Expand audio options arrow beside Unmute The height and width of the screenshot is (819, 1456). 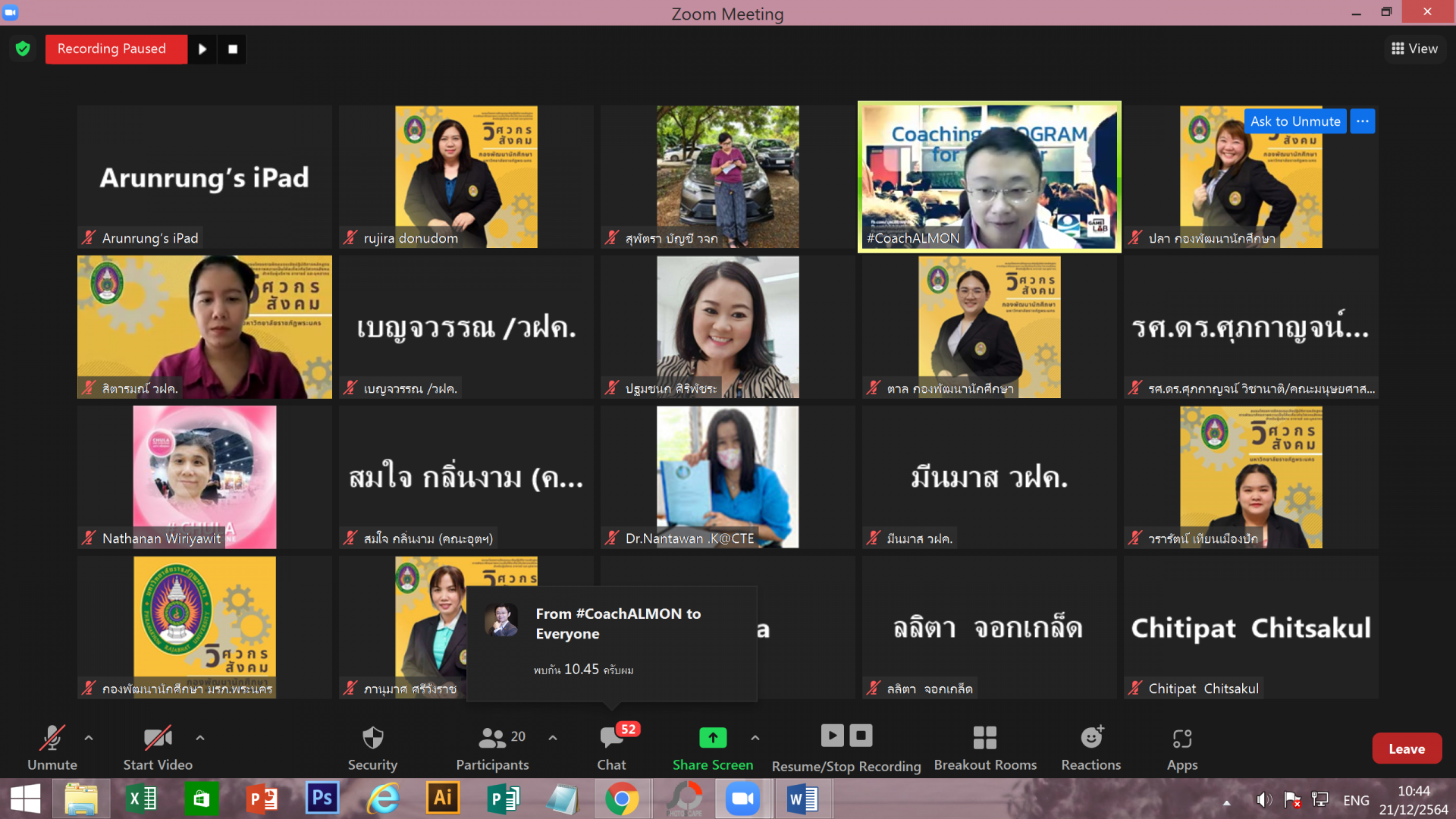[x=89, y=737]
